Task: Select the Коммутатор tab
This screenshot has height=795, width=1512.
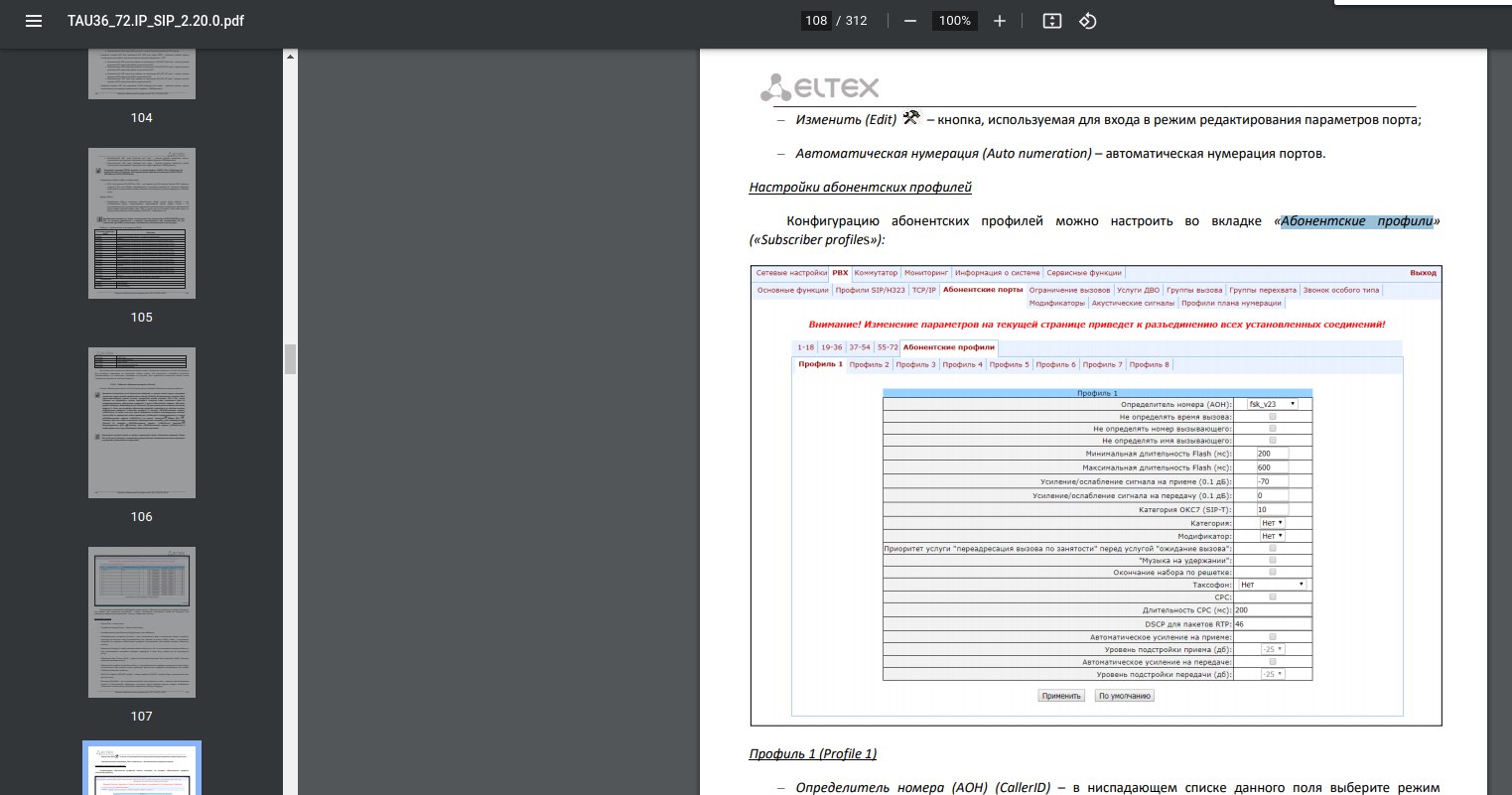Action: click(x=876, y=273)
